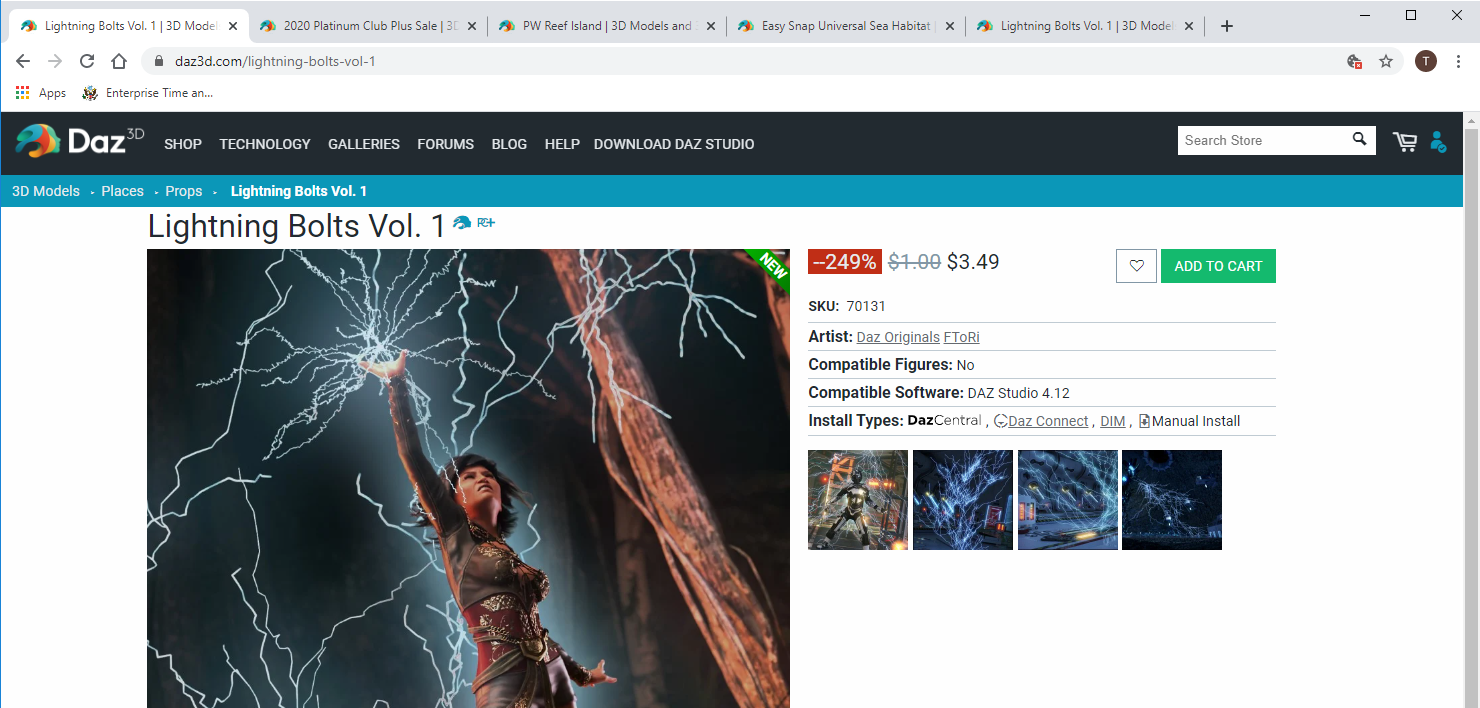The image size is (1480, 708).
Task: Open the TECHNOLOGY menu
Action: click(x=265, y=144)
